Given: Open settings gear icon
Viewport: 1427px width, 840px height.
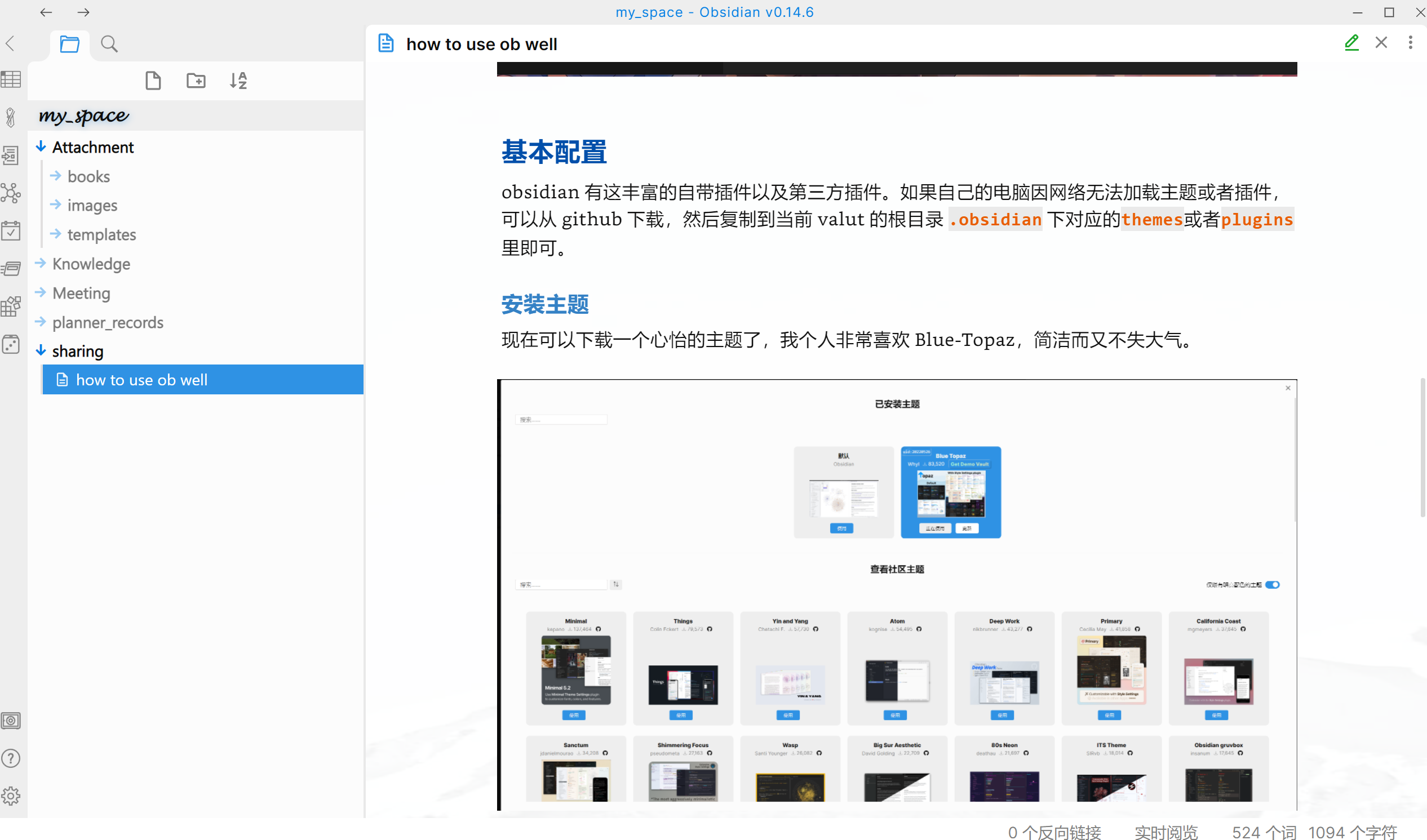Looking at the screenshot, I should tap(11, 797).
